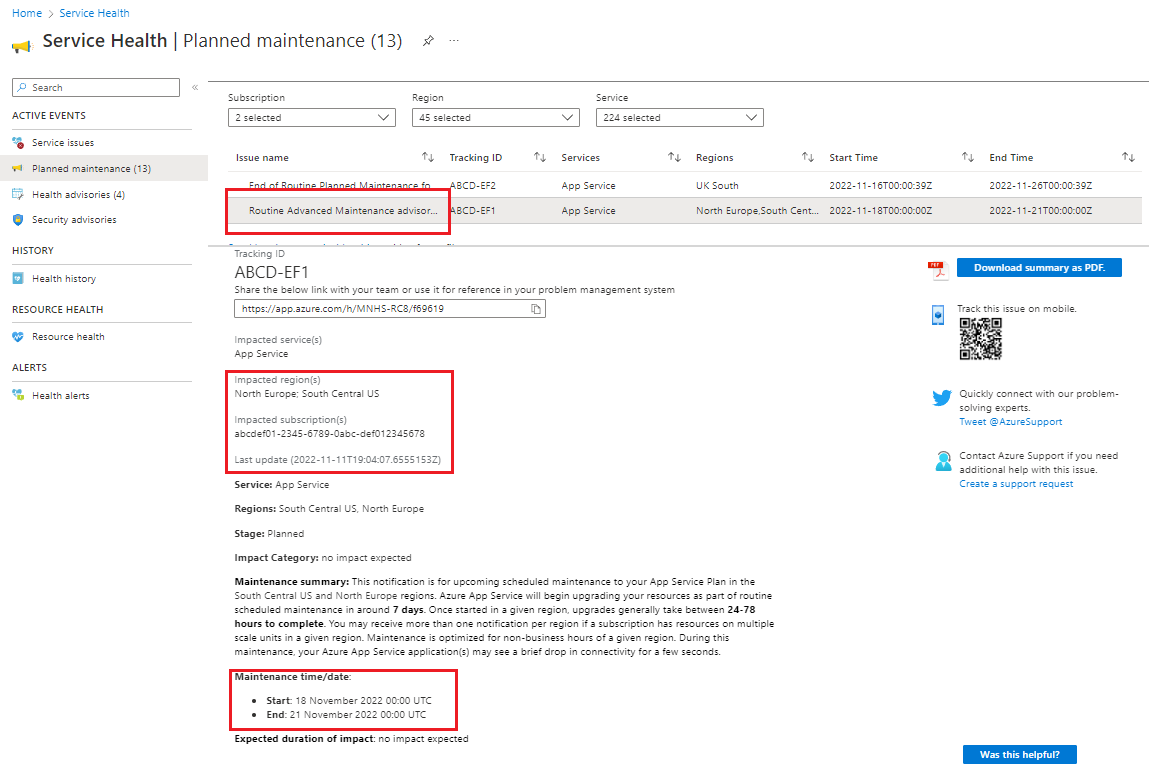Open Resource health page
Viewport: 1149px width, 764px height.
click(x=68, y=337)
